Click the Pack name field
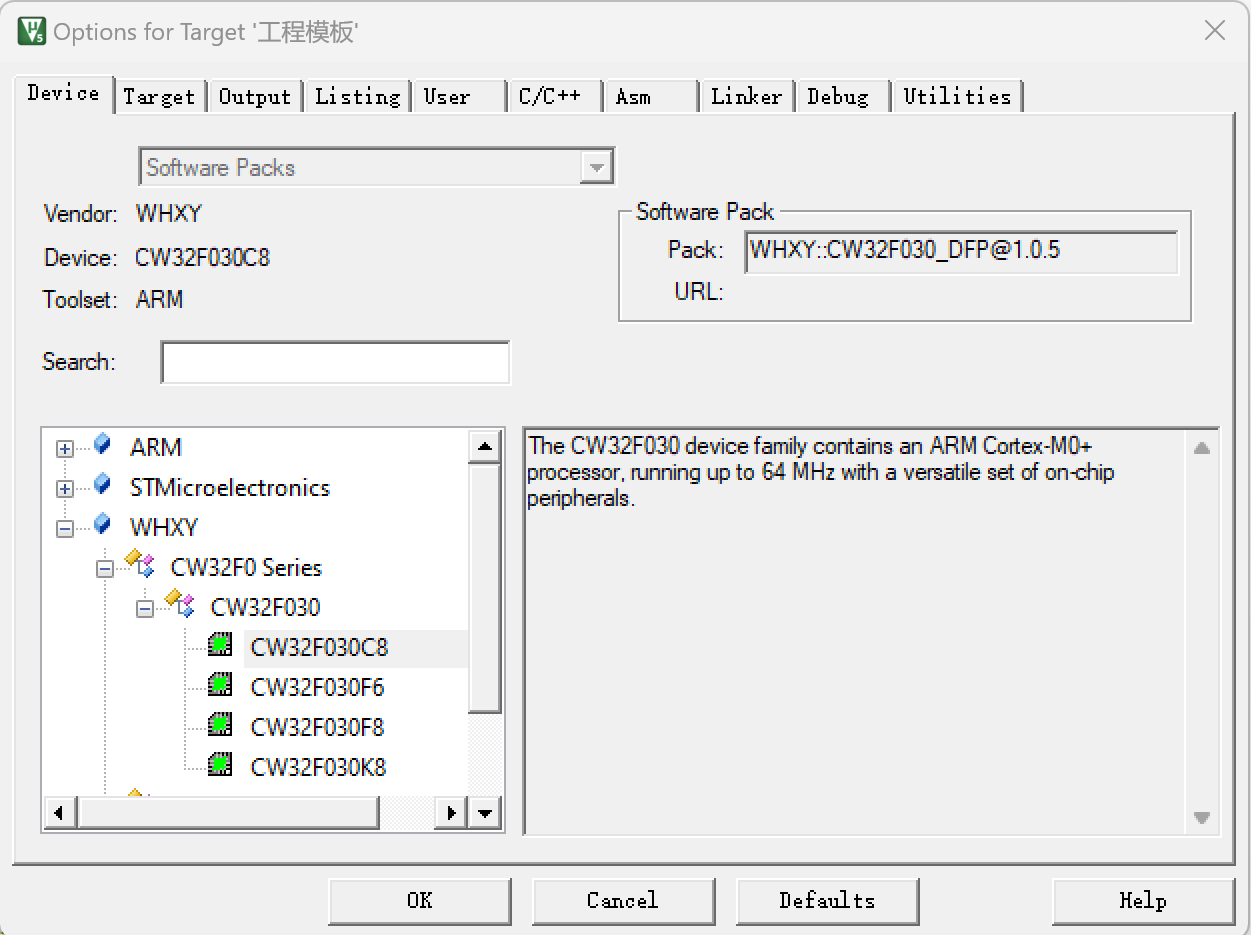This screenshot has width=1251, height=935. point(961,252)
